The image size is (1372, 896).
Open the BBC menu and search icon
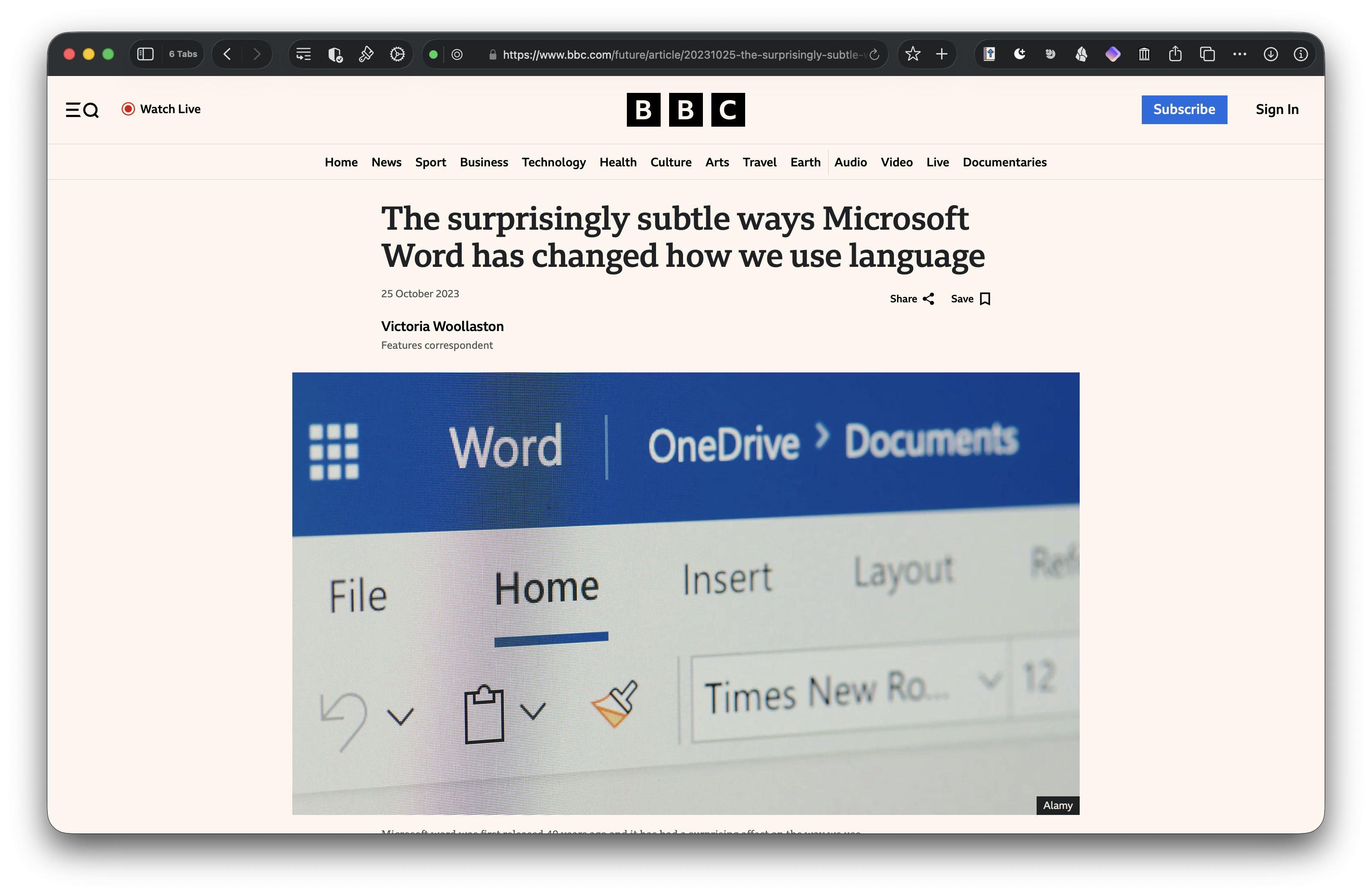pos(82,109)
